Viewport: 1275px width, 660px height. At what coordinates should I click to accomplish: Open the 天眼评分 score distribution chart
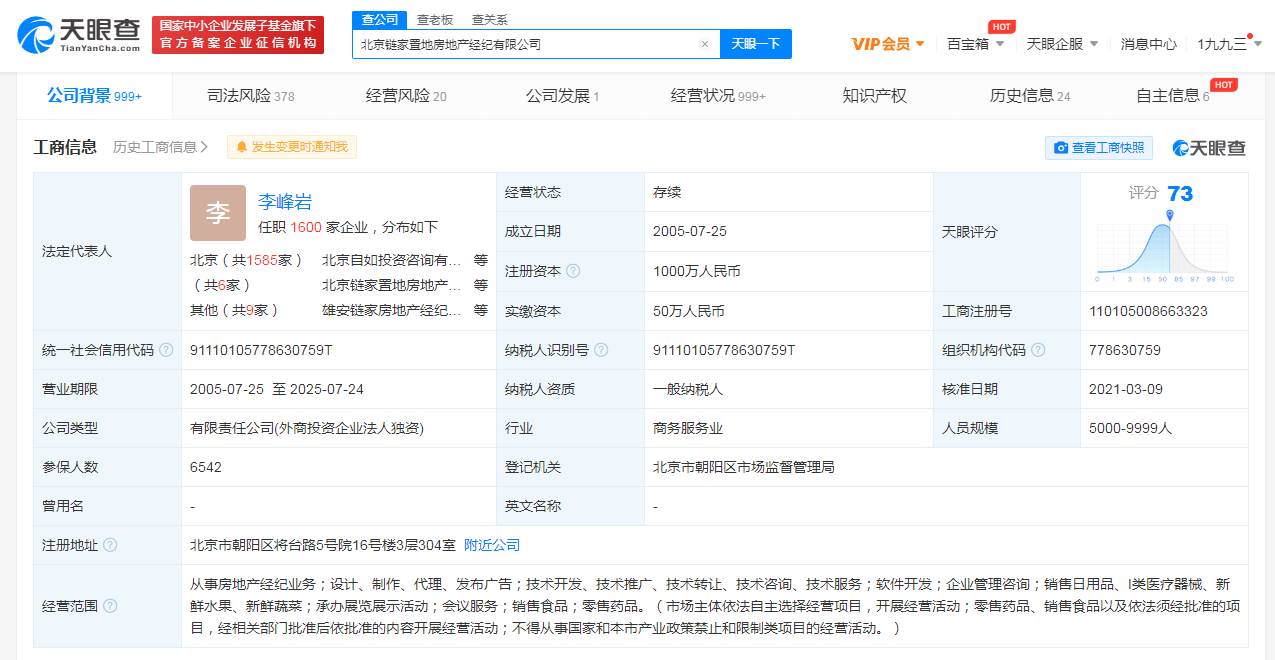[x=1165, y=246]
